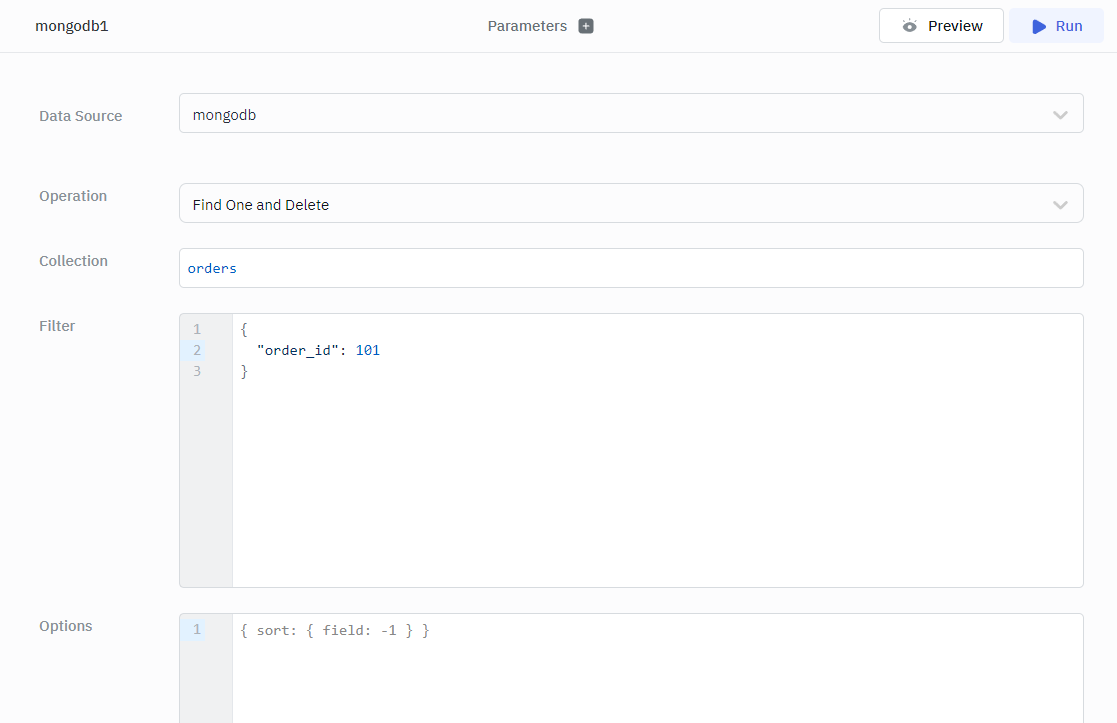This screenshot has height=723, width=1117.
Task: Click the play triangle icon in Run
Action: coord(1039,26)
